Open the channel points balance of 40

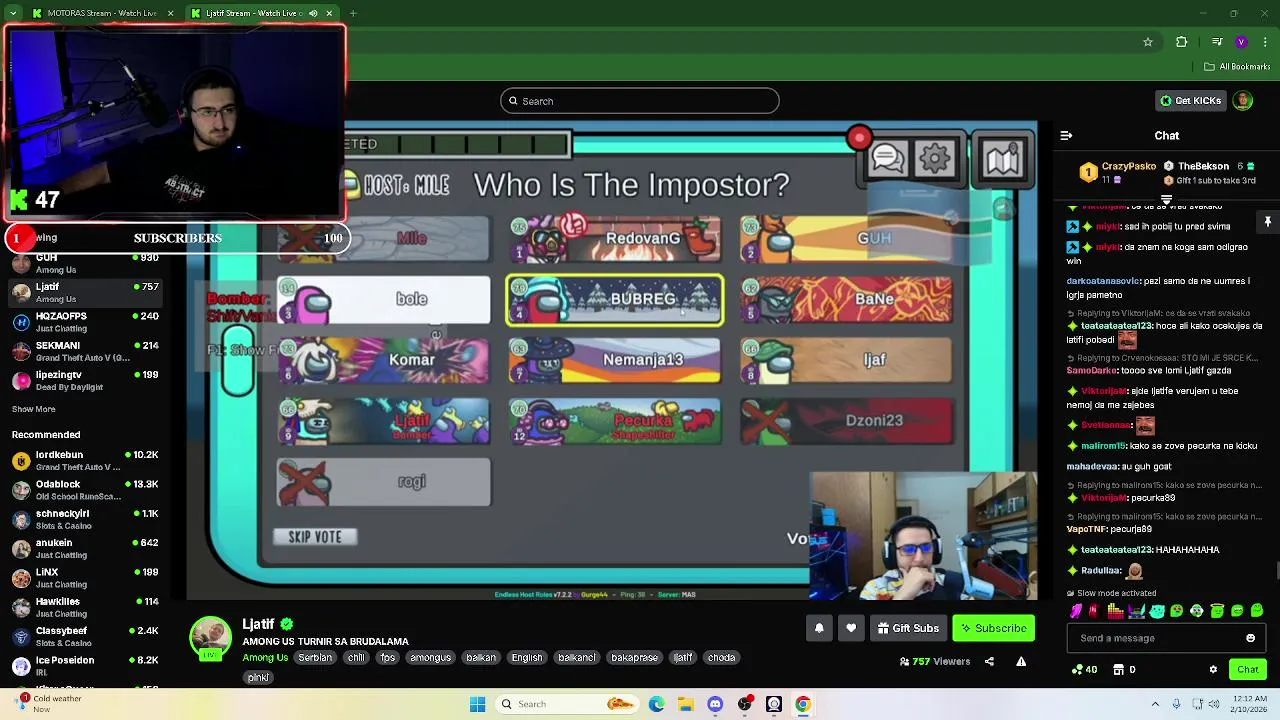pyautogui.click(x=1085, y=669)
